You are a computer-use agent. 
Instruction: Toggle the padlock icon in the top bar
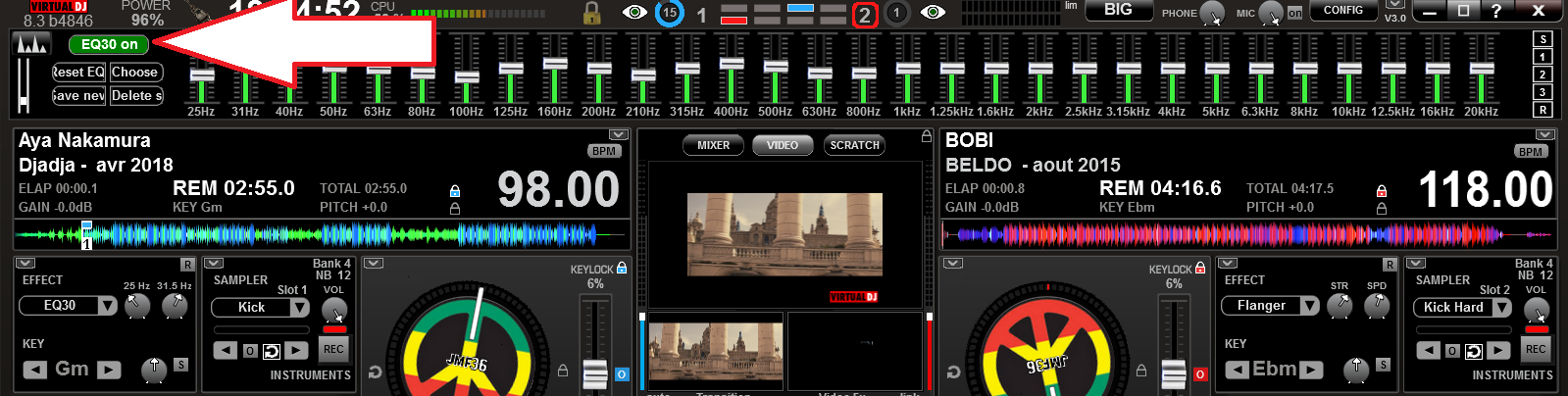click(591, 13)
